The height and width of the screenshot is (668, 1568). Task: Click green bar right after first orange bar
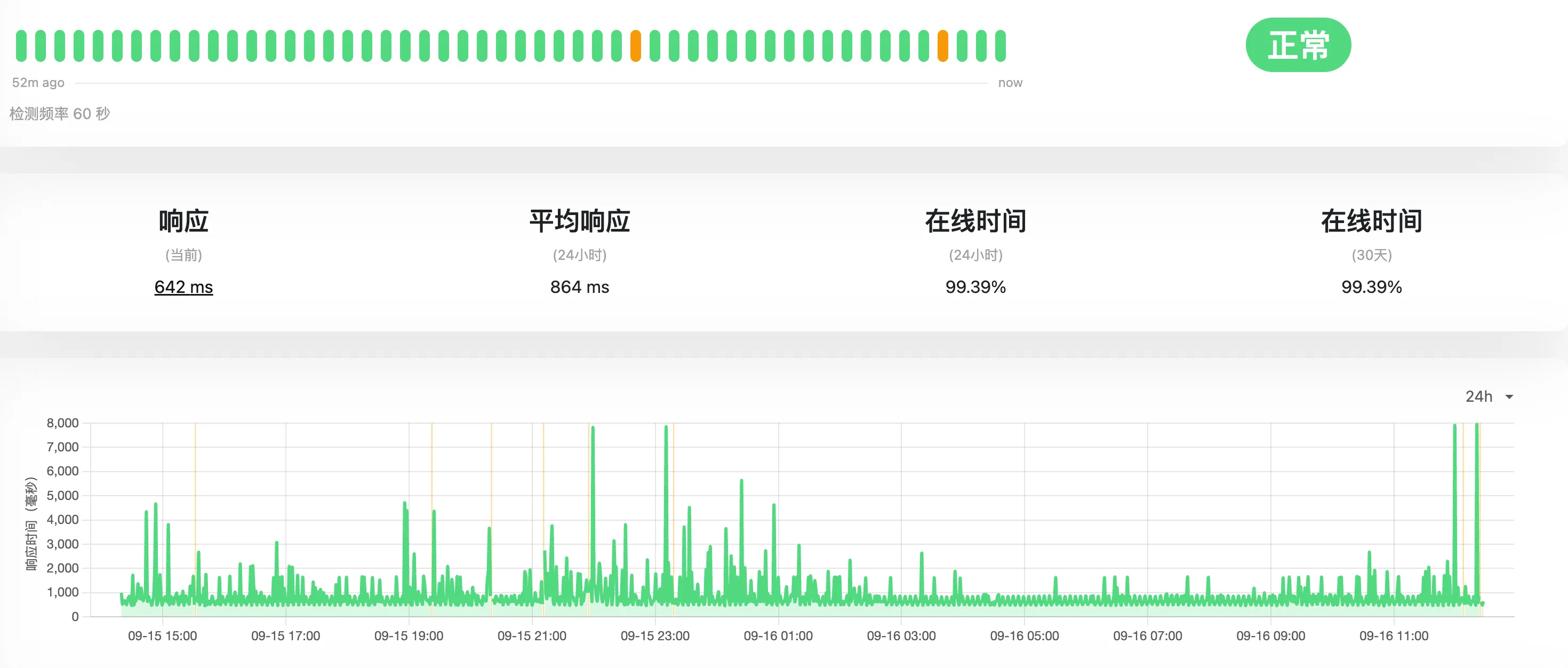point(654,46)
